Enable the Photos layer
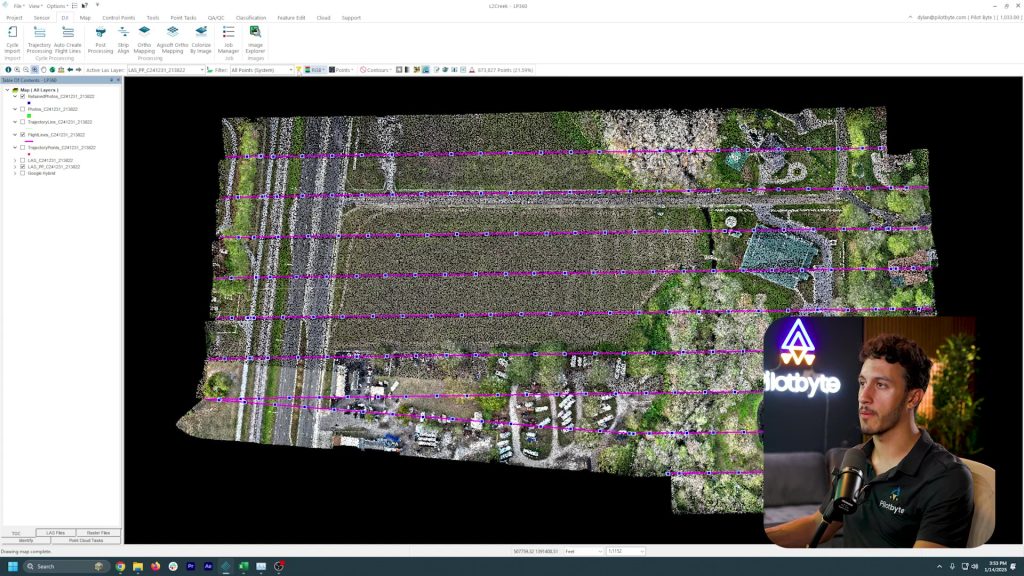The height and width of the screenshot is (576, 1024). pos(22,109)
